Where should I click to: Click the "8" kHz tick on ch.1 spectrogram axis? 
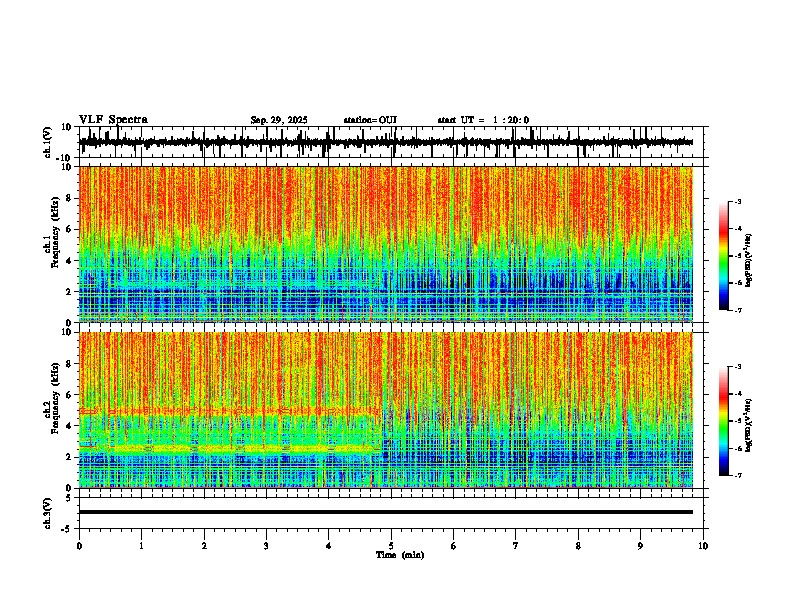pyautogui.click(x=70, y=198)
